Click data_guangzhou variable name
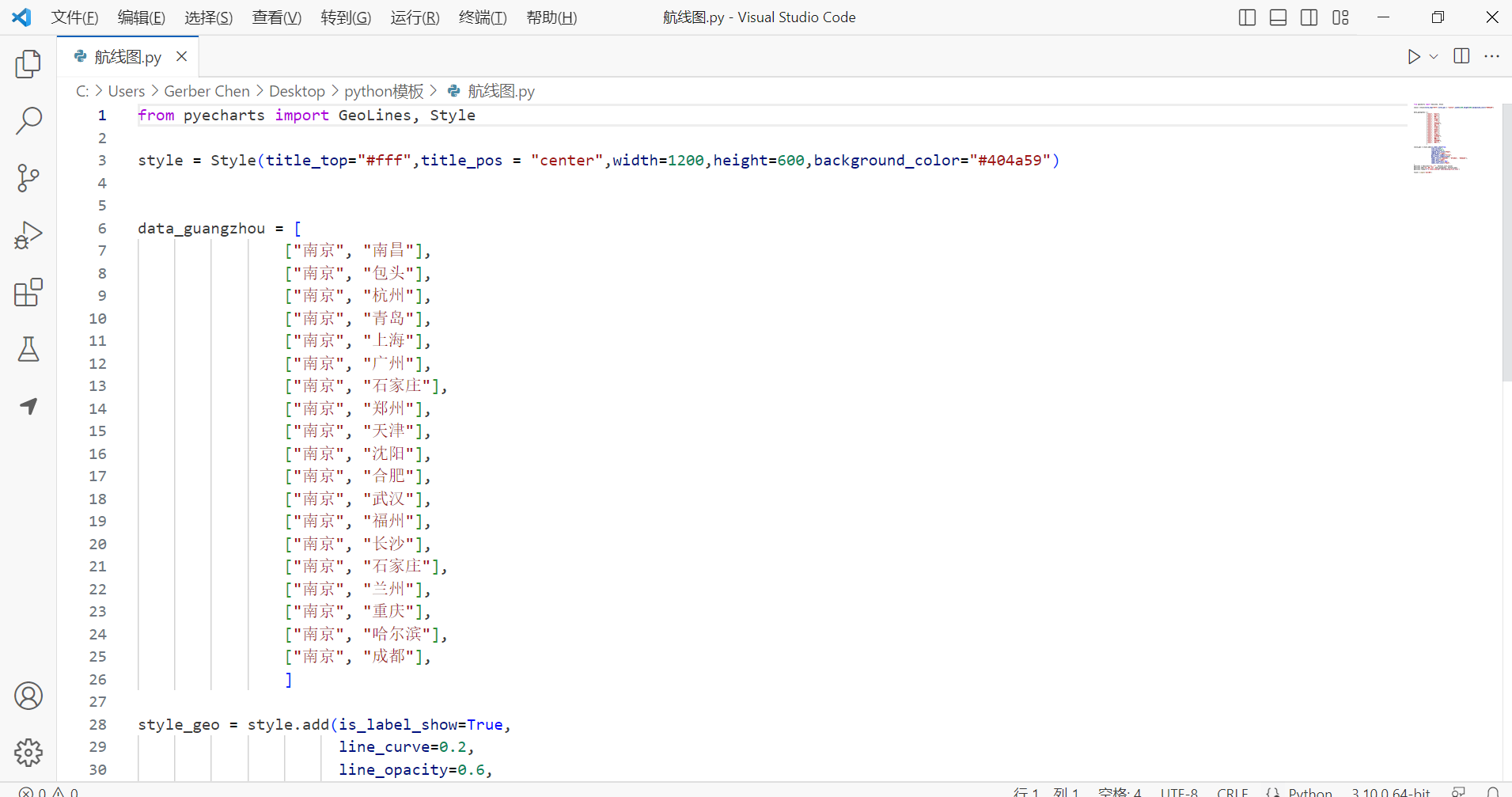The height and width of the screenshot is (797, 1512). pos(202,228)
